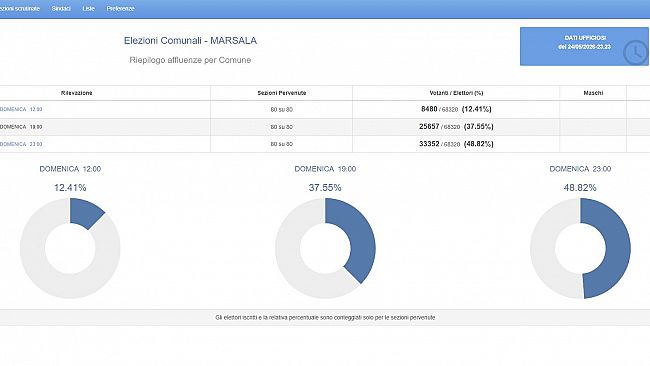Click the Sezioni Pervenute column header
This screenshot has width=650, height=366.
pos(282,93)
